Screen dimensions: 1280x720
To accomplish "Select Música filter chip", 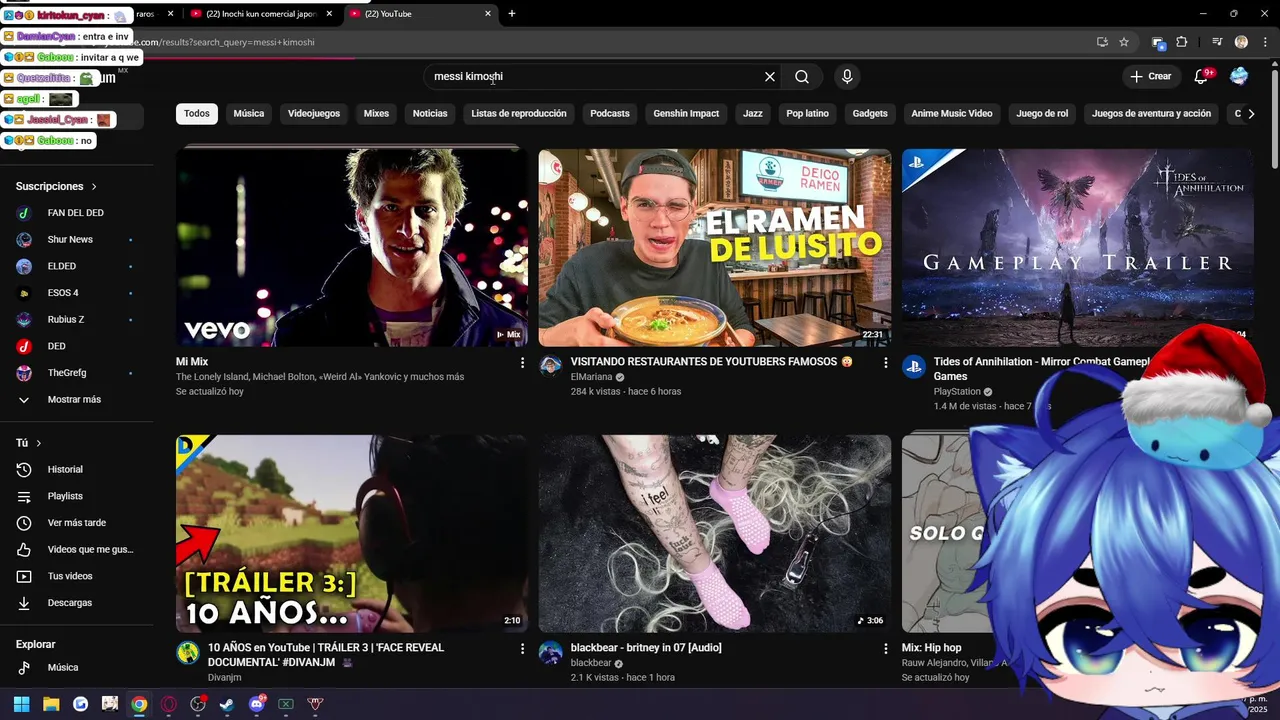I will click(249, 114).
